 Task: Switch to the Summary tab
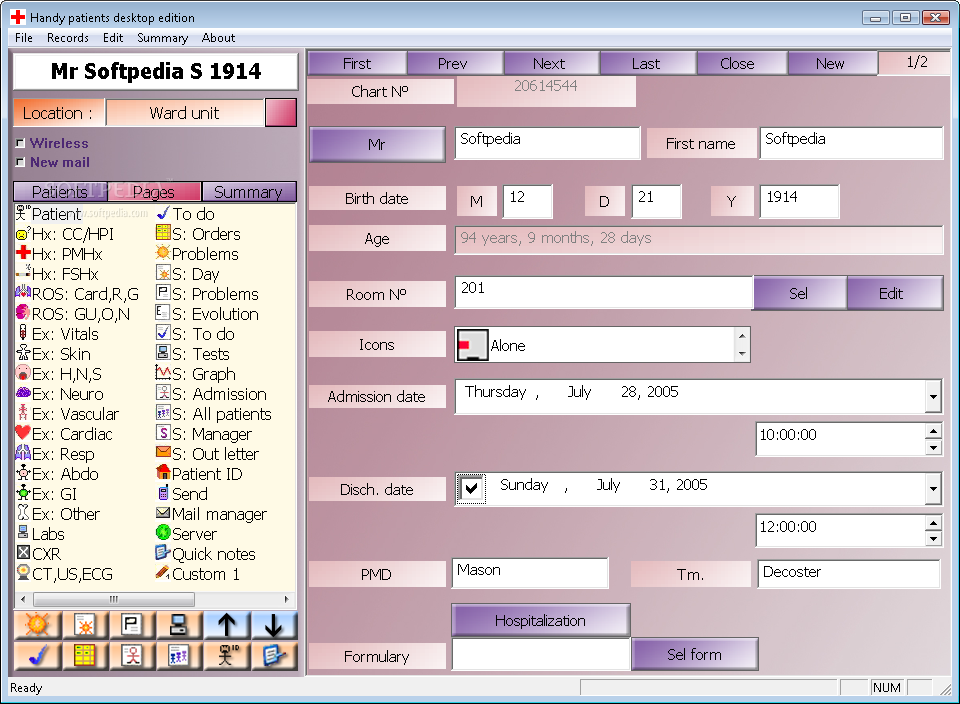(249, 192)
